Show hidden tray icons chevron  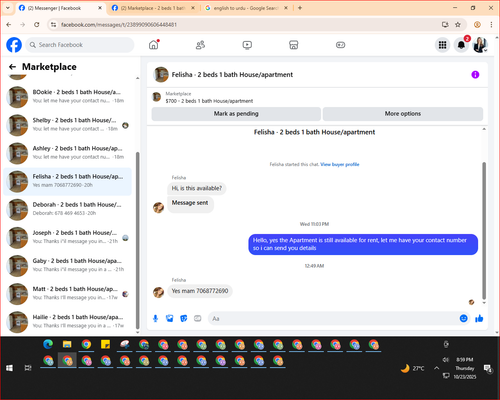click(436, 368)
